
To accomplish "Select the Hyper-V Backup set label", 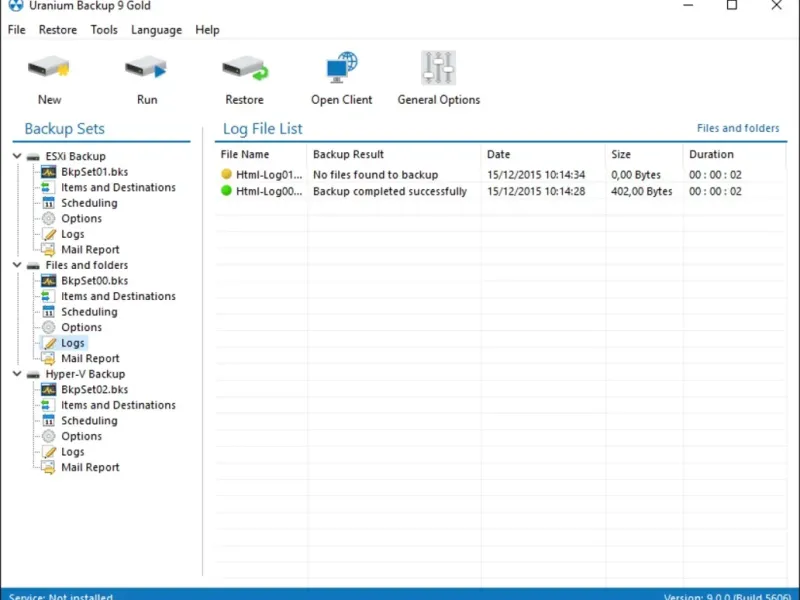I will (x=85, y=374).
